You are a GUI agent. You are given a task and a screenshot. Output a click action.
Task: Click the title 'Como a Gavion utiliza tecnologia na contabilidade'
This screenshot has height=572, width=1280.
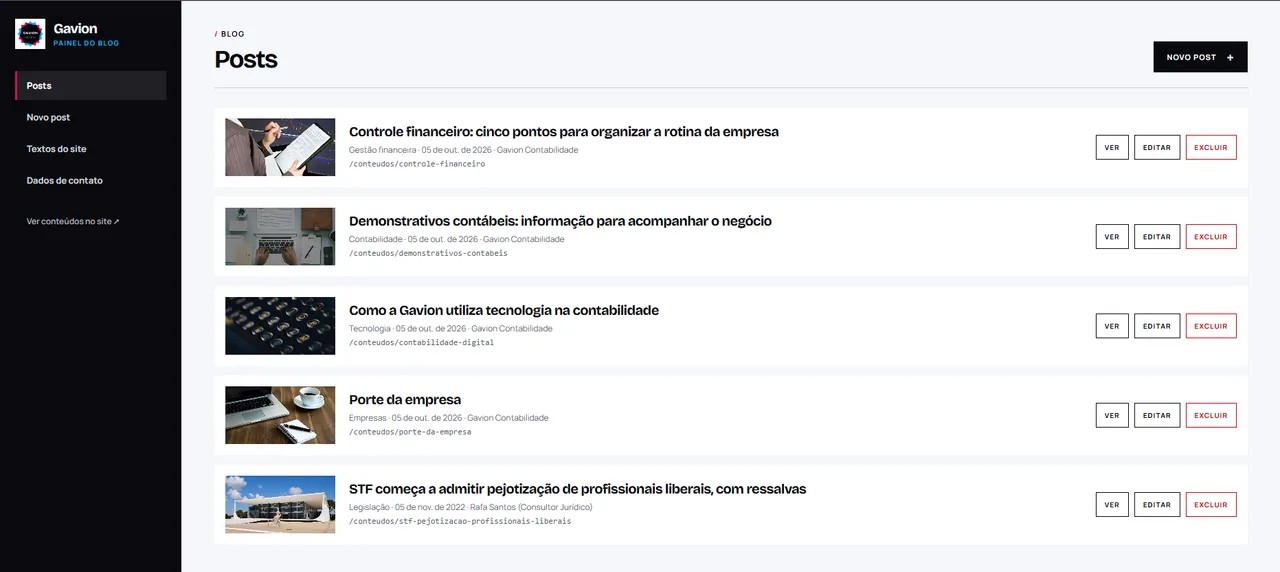(x=504, y=310)
